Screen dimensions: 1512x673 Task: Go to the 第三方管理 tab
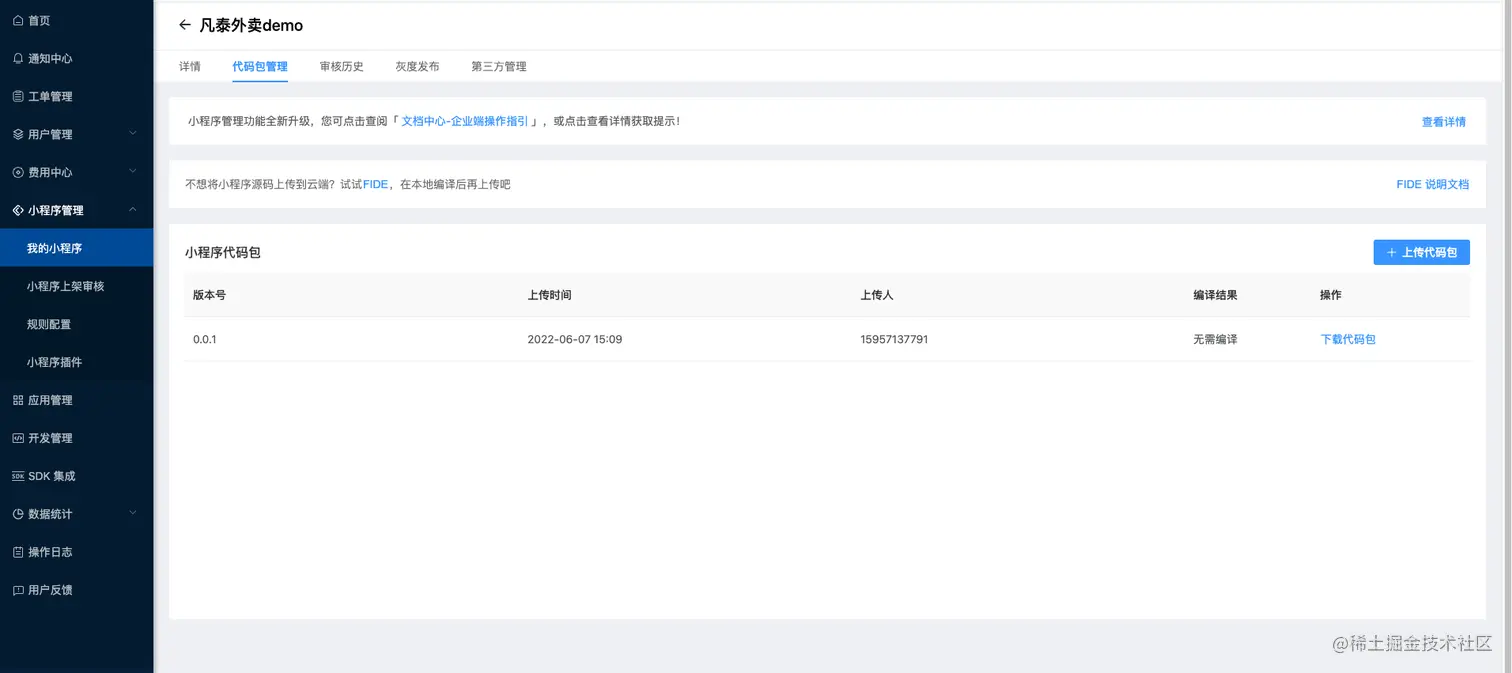(x=499, y=66)
